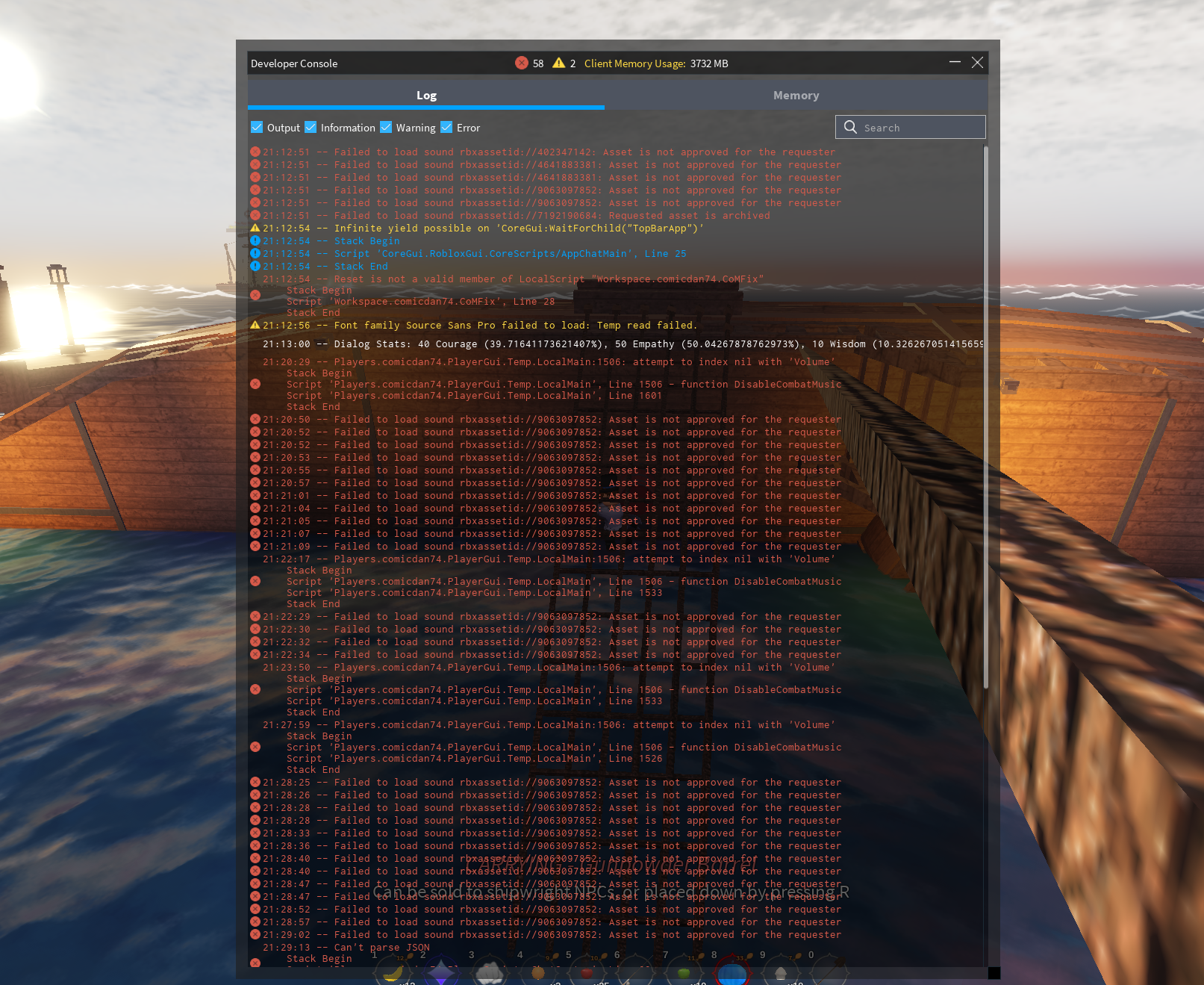Turn off the Error filter checkbox
The image size is (1204, 985).
coord(446,128)
